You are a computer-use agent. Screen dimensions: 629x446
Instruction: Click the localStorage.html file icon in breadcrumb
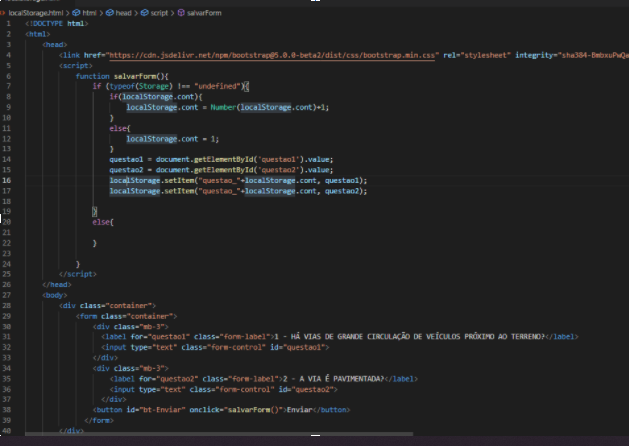click(2, 13)
